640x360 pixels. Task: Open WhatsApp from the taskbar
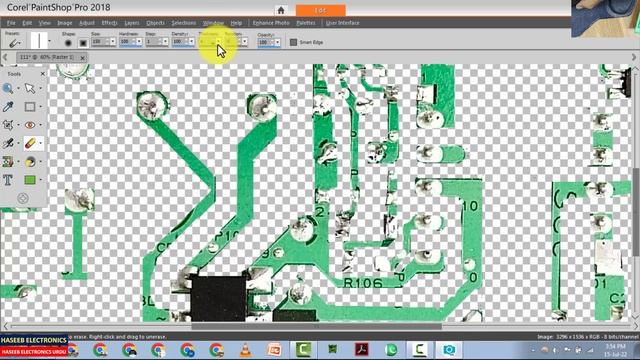[391, 350]
